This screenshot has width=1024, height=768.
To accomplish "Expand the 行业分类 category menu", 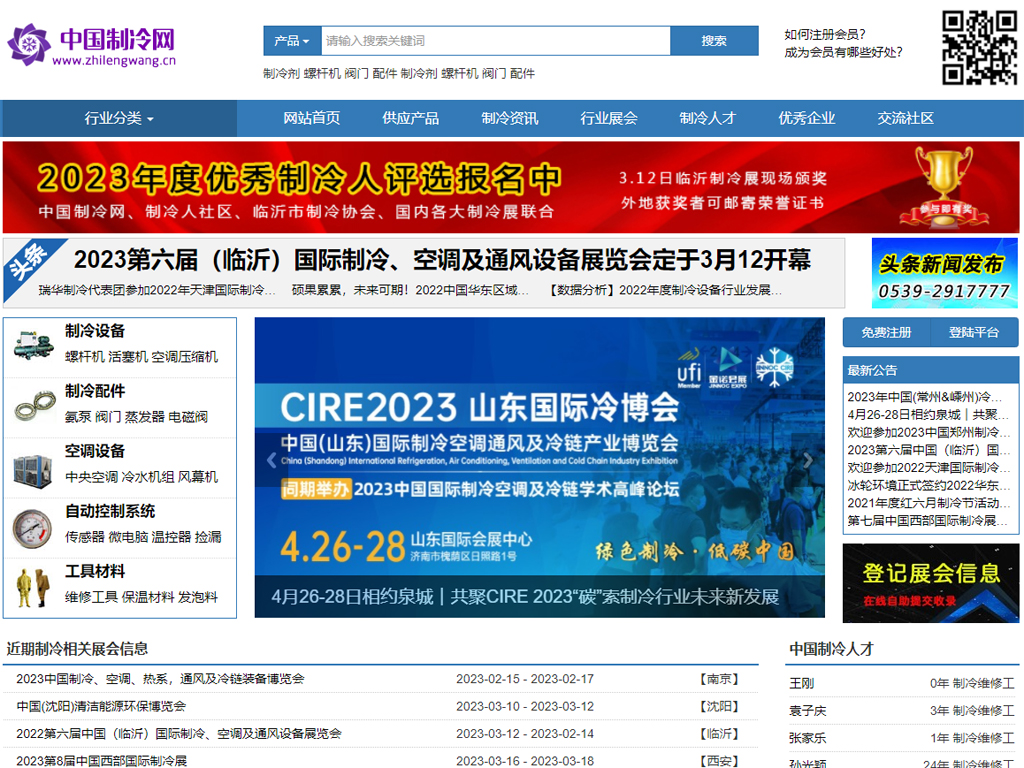I will [x=119, y=118].
